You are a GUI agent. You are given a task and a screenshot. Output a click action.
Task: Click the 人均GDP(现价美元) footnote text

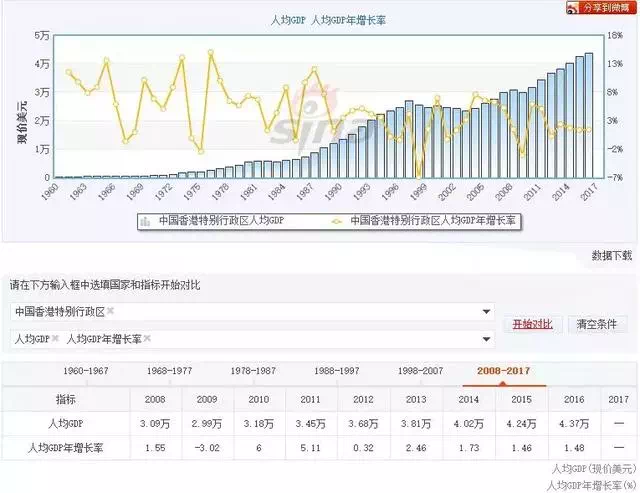[594, 469]
